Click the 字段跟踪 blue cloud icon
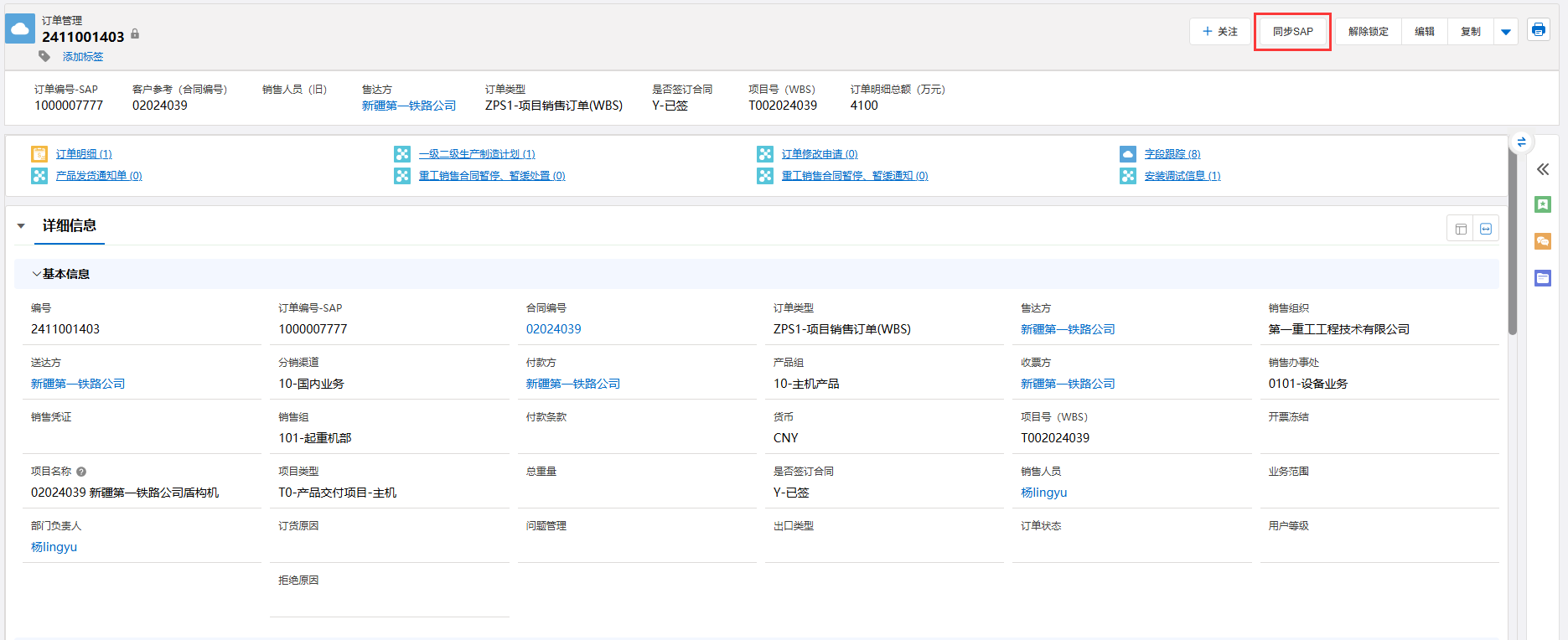 pos(1128,154)
